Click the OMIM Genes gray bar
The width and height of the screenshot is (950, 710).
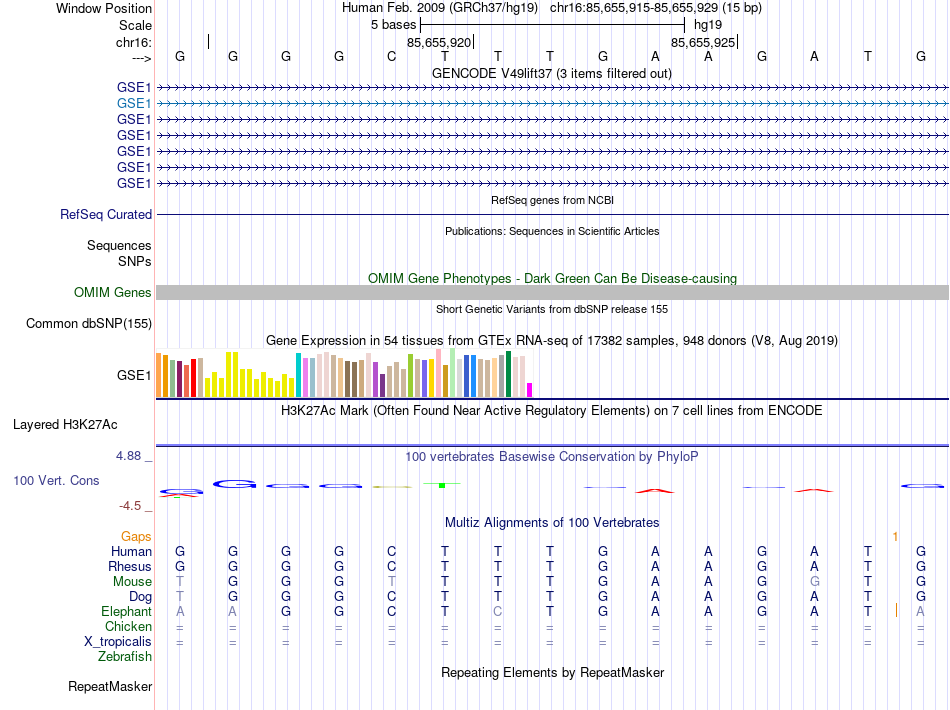point(552,293)
